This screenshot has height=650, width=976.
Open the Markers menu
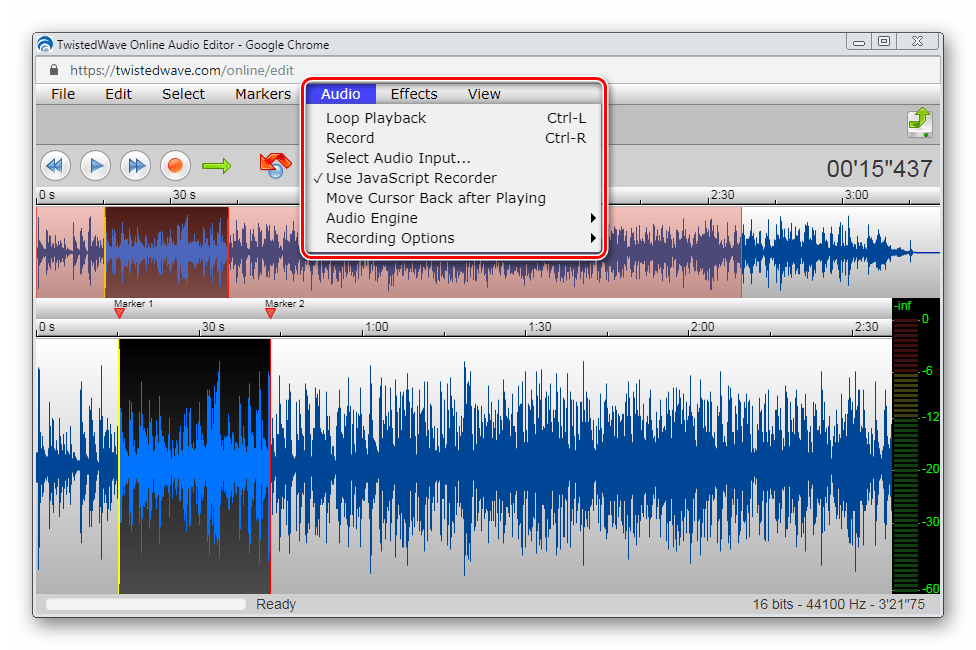point(263,94)
